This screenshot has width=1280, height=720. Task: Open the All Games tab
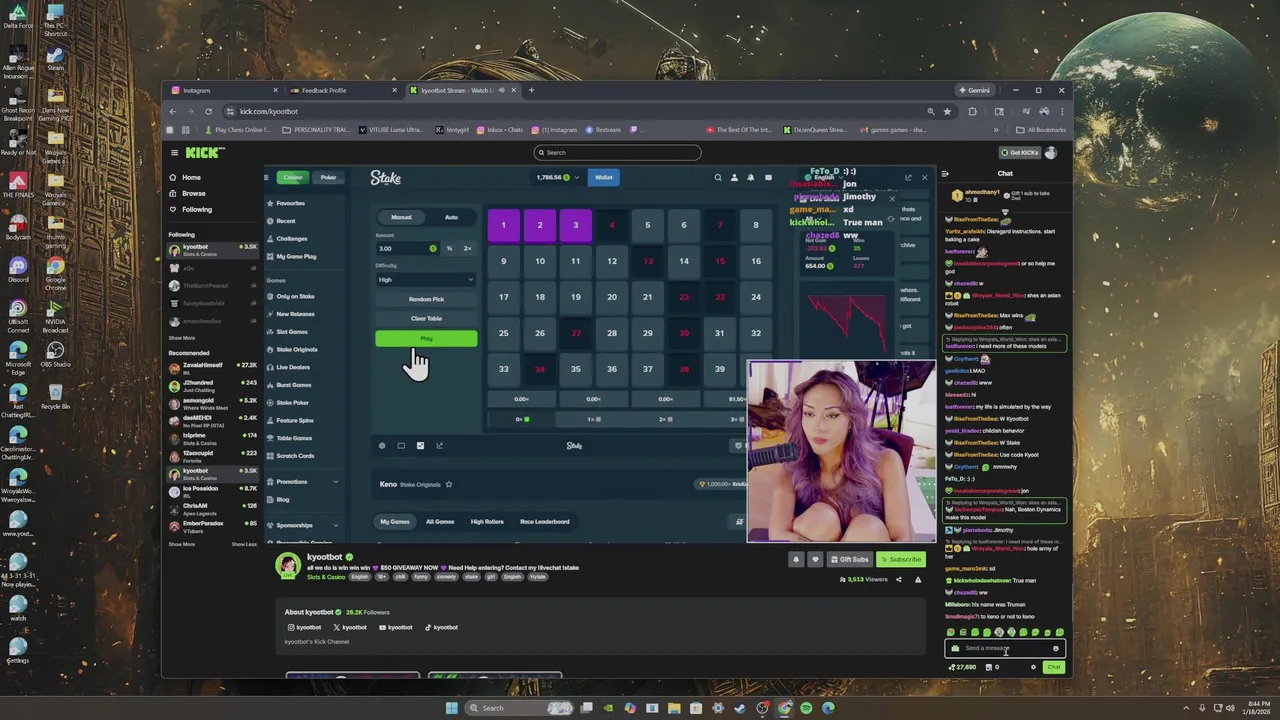(440, 521)
